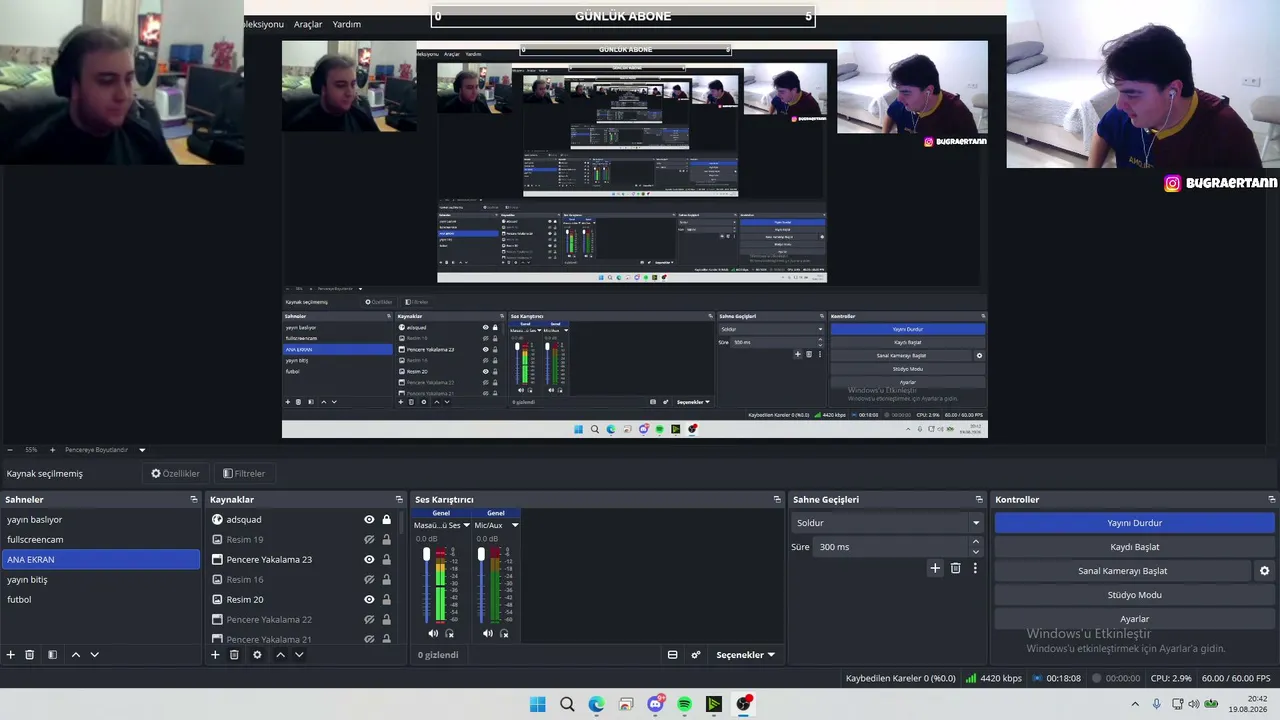Open the Windows Start menu

(x=538, y=704)
